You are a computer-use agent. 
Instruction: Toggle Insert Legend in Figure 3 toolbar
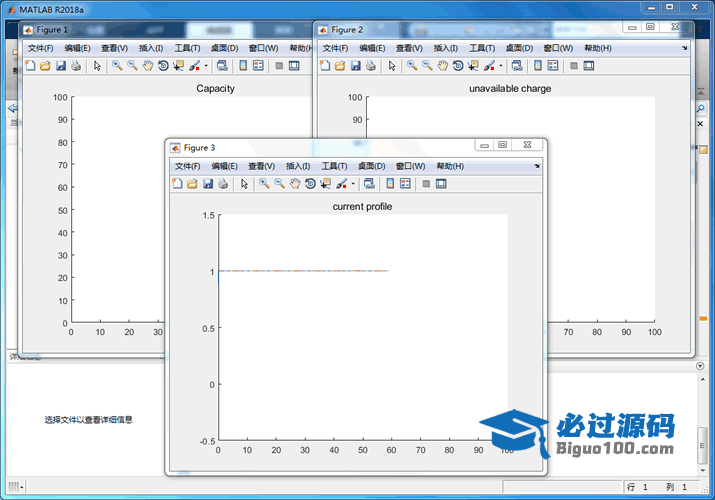[405, 184]
